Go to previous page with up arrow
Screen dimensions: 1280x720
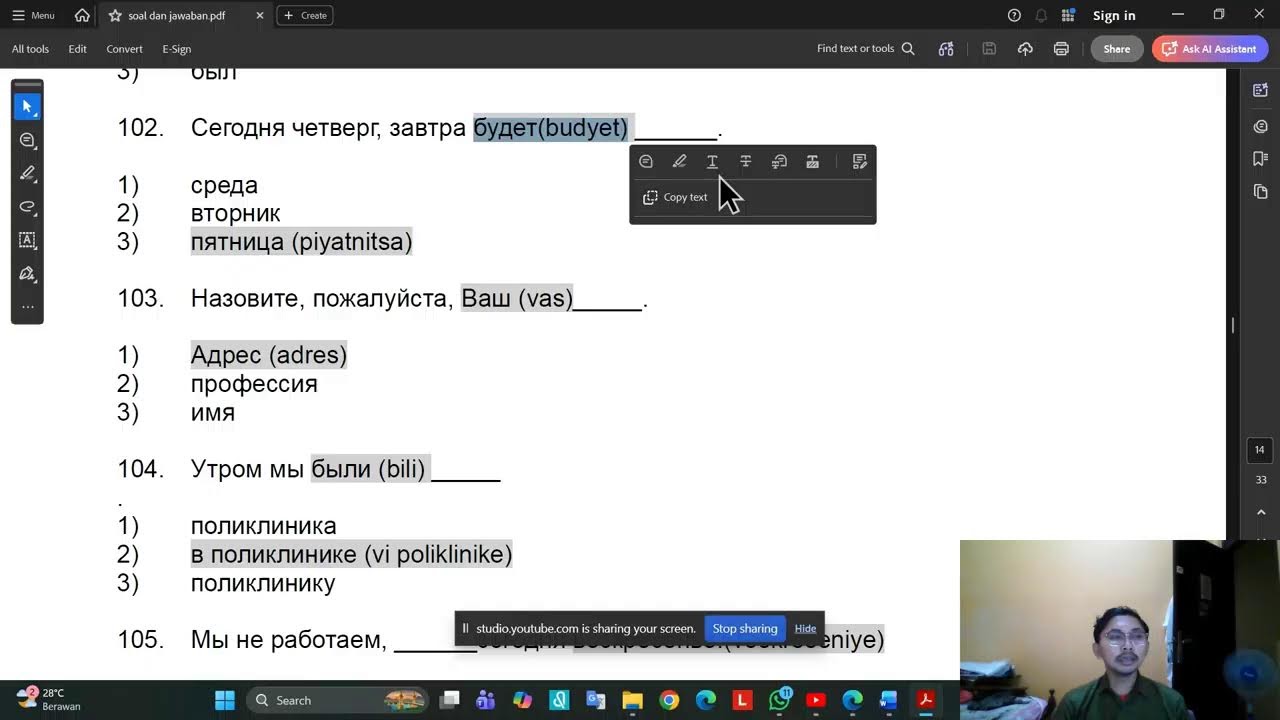pos(1260,513)
